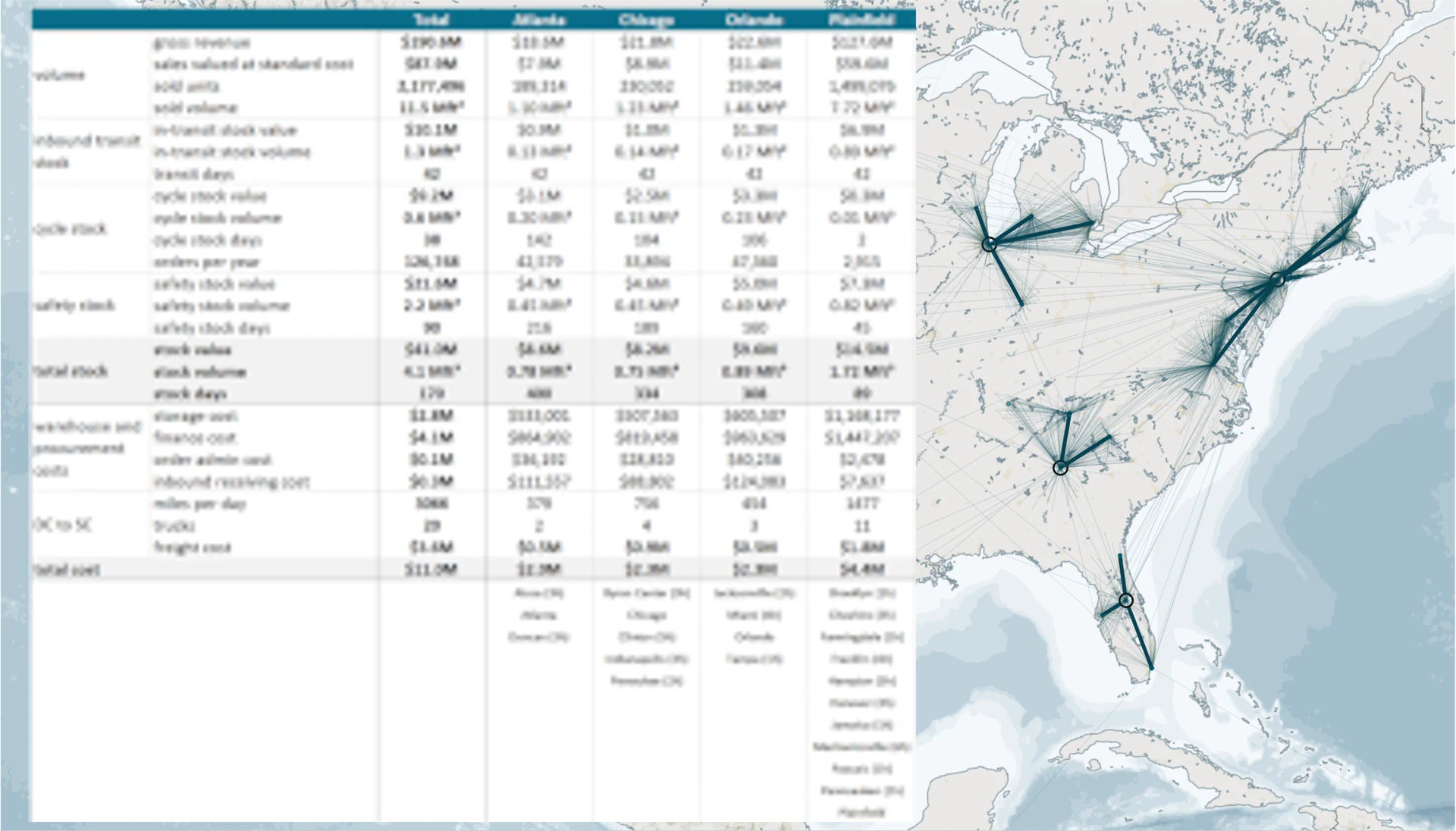
Task: Click the inbound transit stock group label
Action: pos(86,152)
